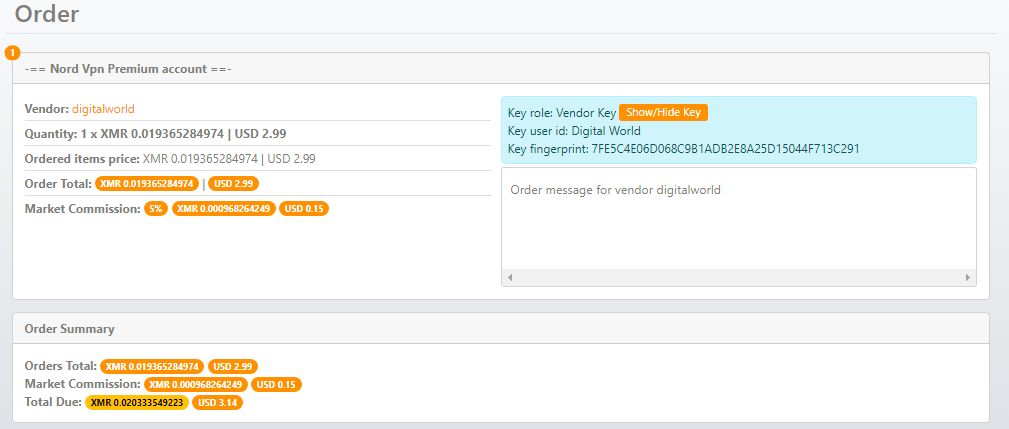
Task: Click the Nord Vpn Premium account panel title
Action: click(128, 69)
